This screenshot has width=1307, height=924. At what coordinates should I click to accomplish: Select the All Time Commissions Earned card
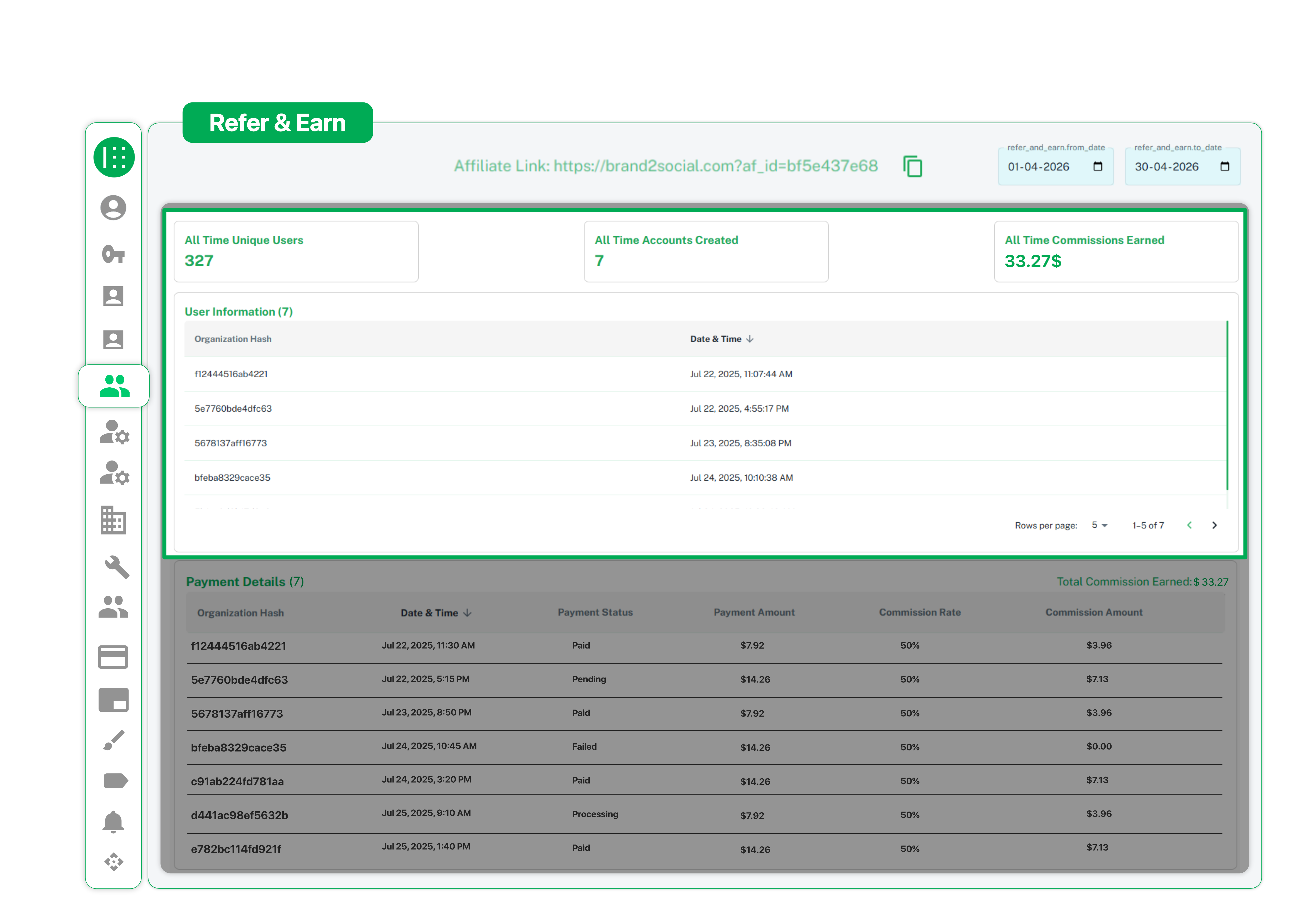point(1116,251)
